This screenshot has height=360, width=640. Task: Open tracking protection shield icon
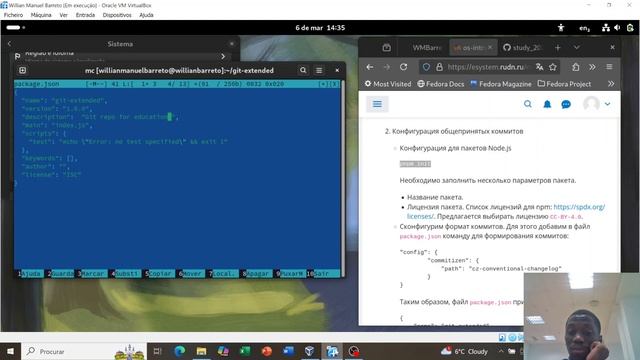point(426,67)
